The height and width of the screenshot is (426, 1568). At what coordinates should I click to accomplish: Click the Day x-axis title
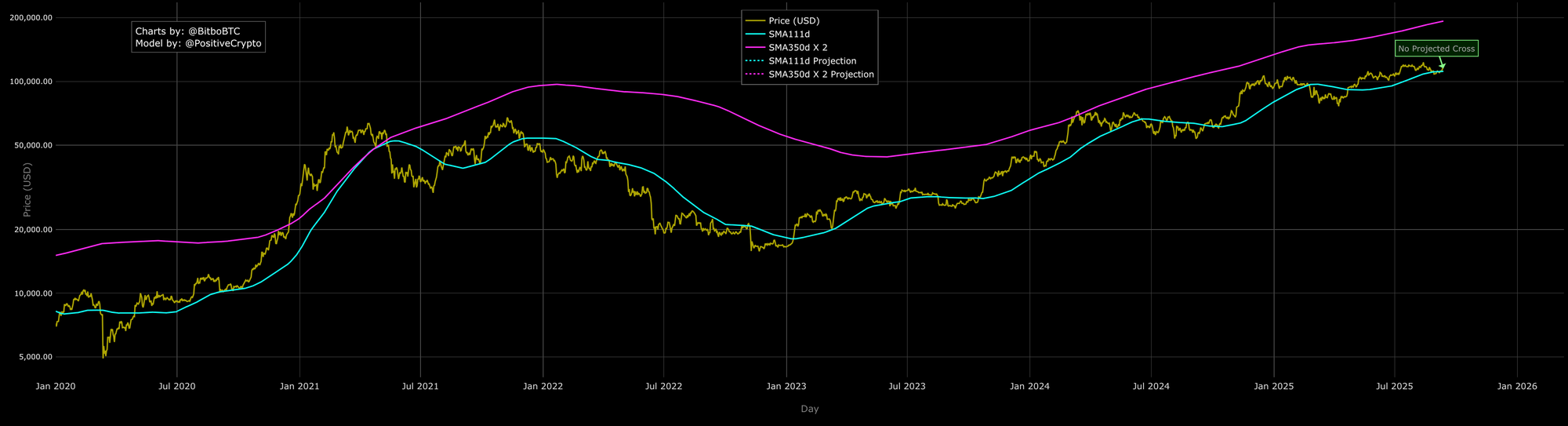(810, 409)
